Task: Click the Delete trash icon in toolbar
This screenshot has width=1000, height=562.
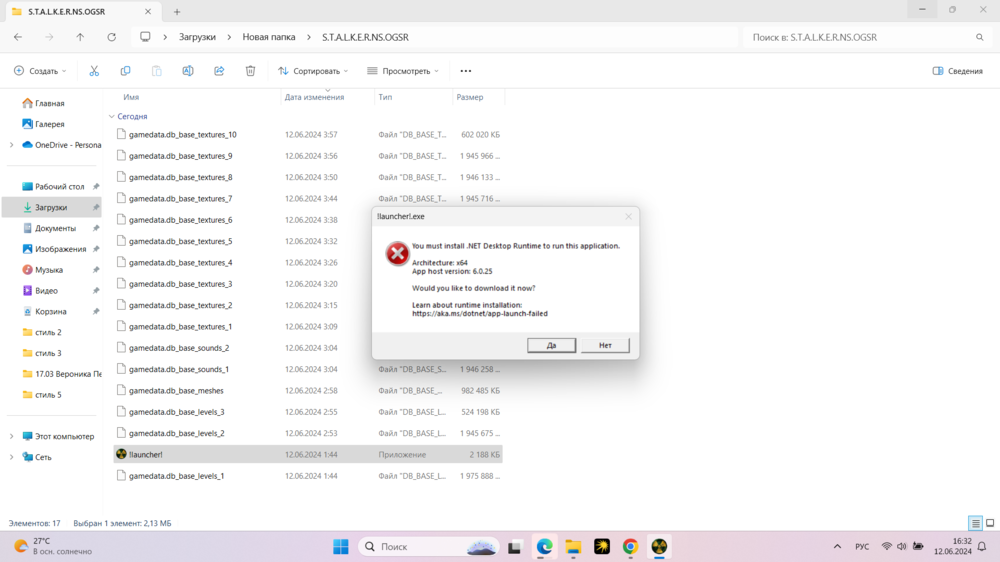Action: 250,71
